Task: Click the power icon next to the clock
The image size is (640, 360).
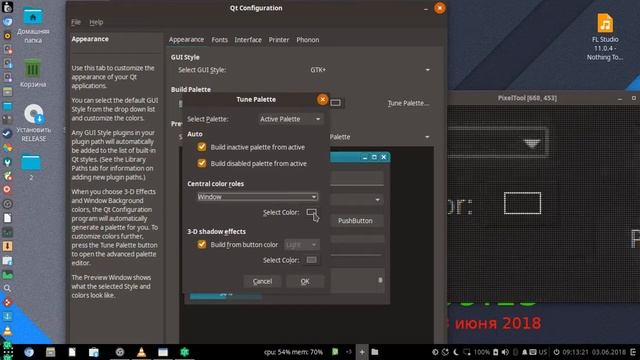Action: click(556, 352)
